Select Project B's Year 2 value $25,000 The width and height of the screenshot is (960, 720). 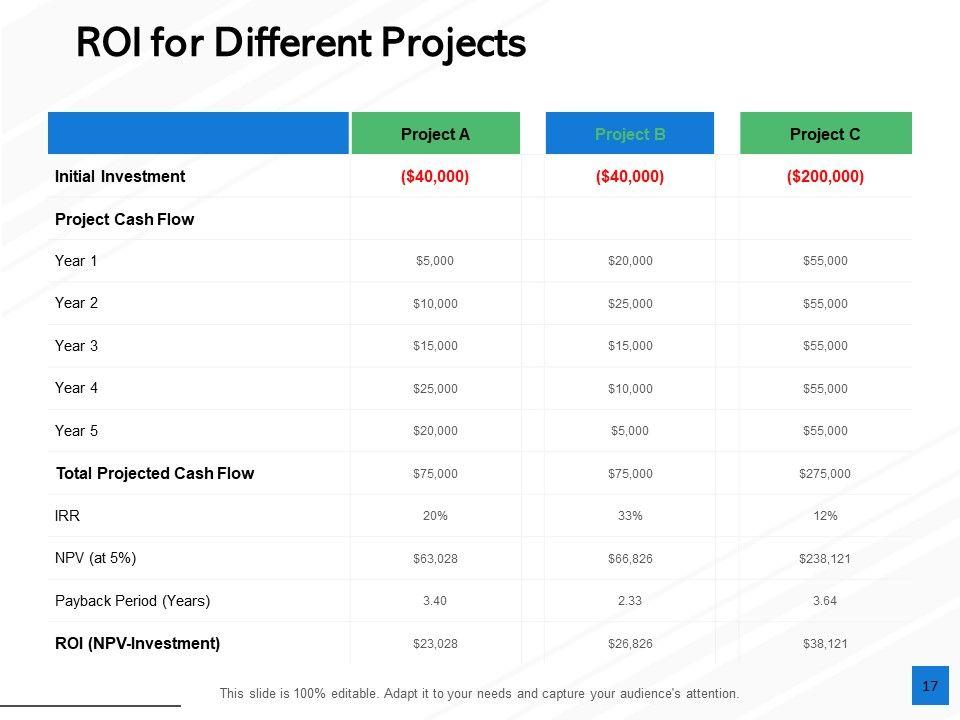pos(630,304)
